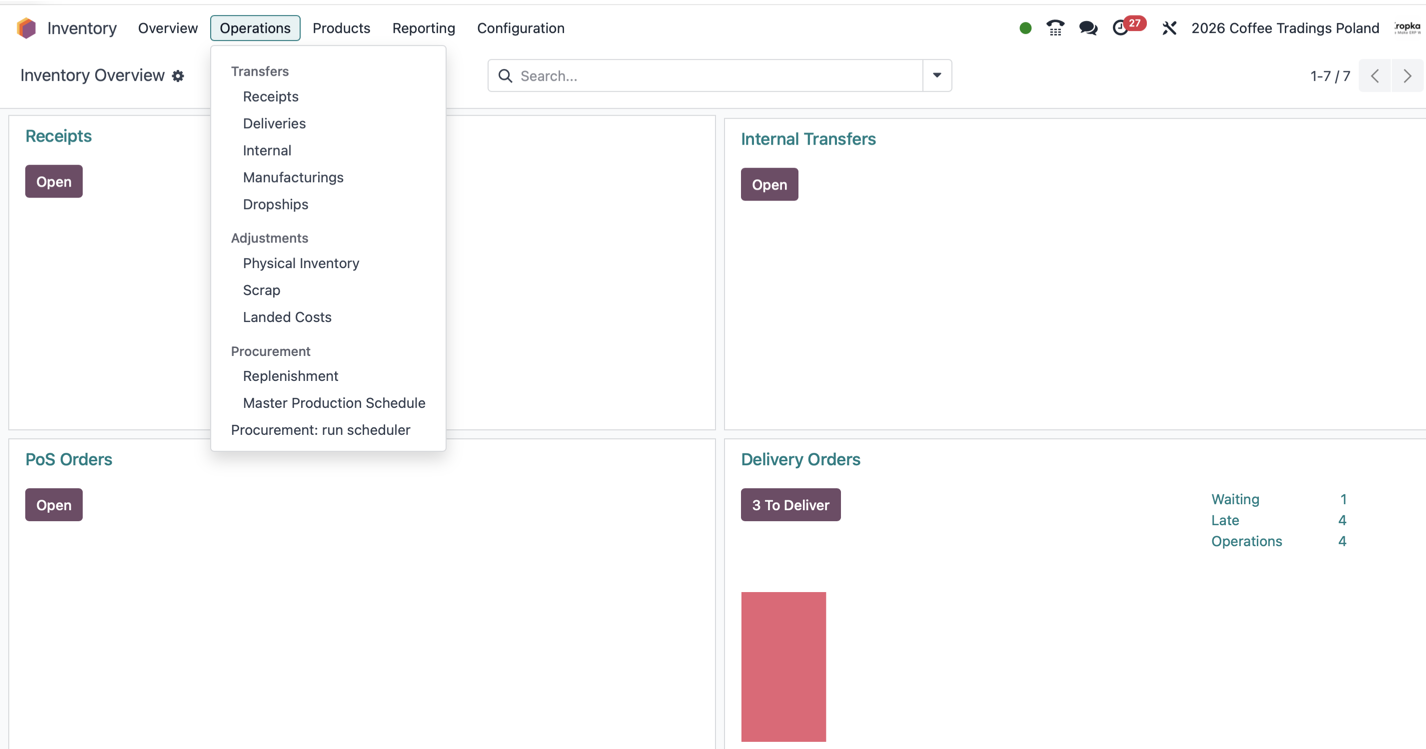Open activities clock with 27 badge
The height and width of the screenshot is (749, 1426).
pyautogui.click(x=1127, y=26)
